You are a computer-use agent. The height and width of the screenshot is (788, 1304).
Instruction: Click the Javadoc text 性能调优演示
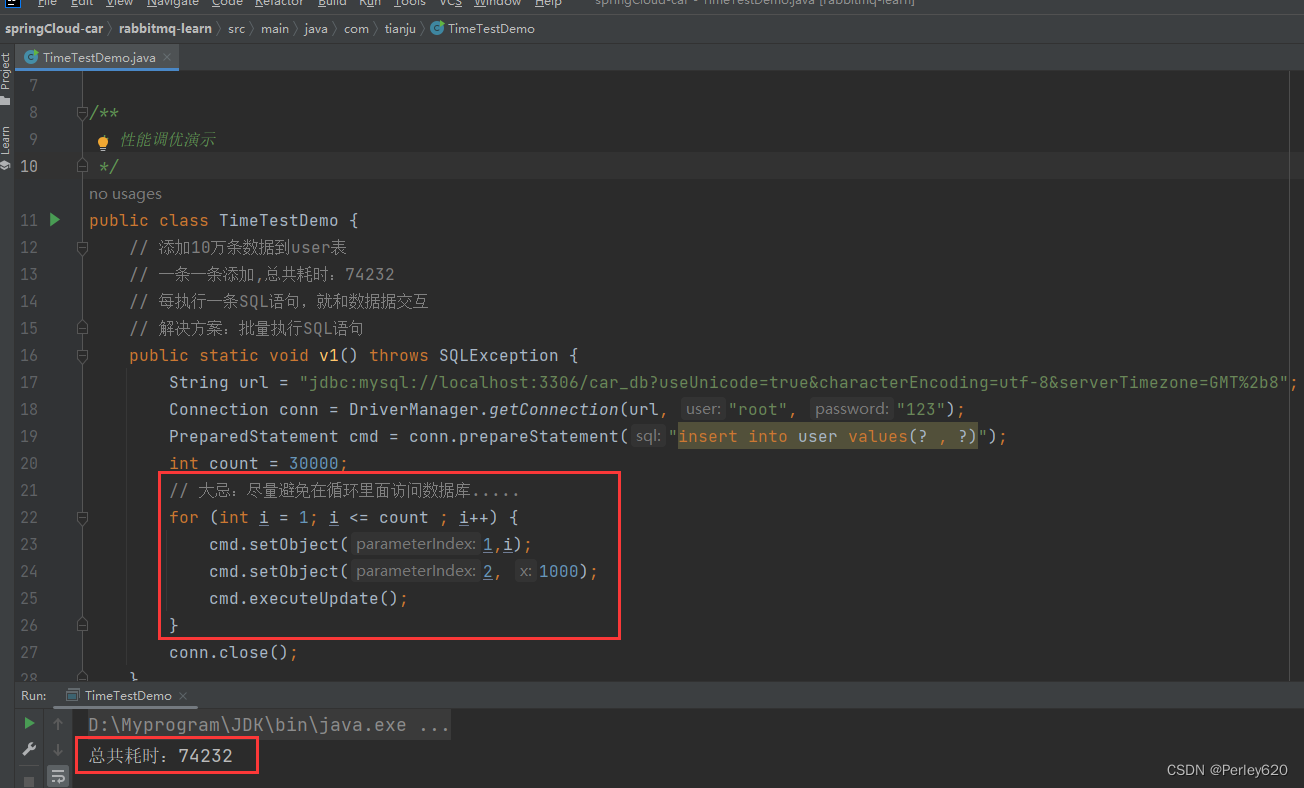point(168,139)
